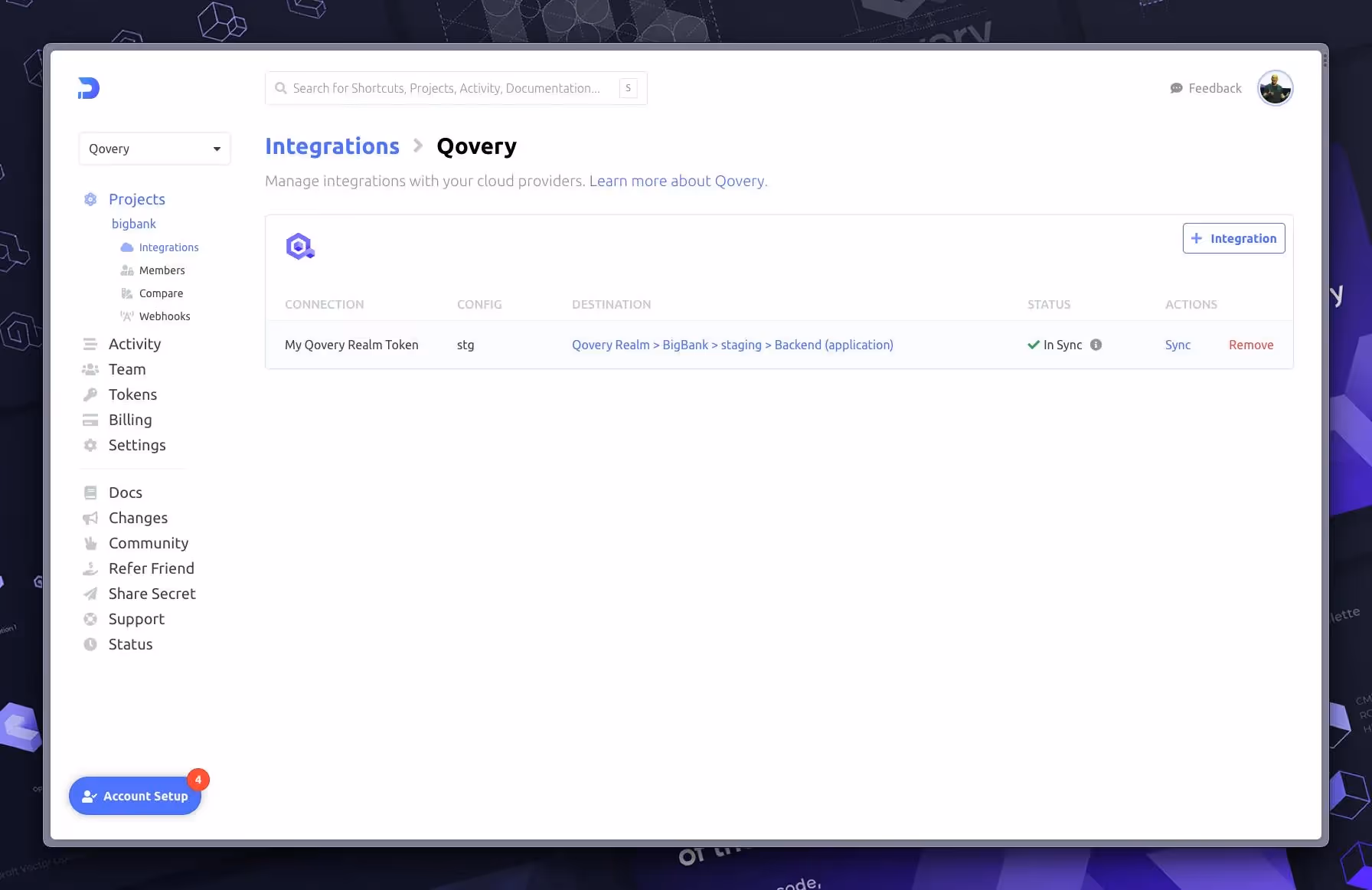This screenshot has height=890, width=1372.
Task: Remove the Qovery integration
Action: pyautogui.click(x=1251, y=345)
